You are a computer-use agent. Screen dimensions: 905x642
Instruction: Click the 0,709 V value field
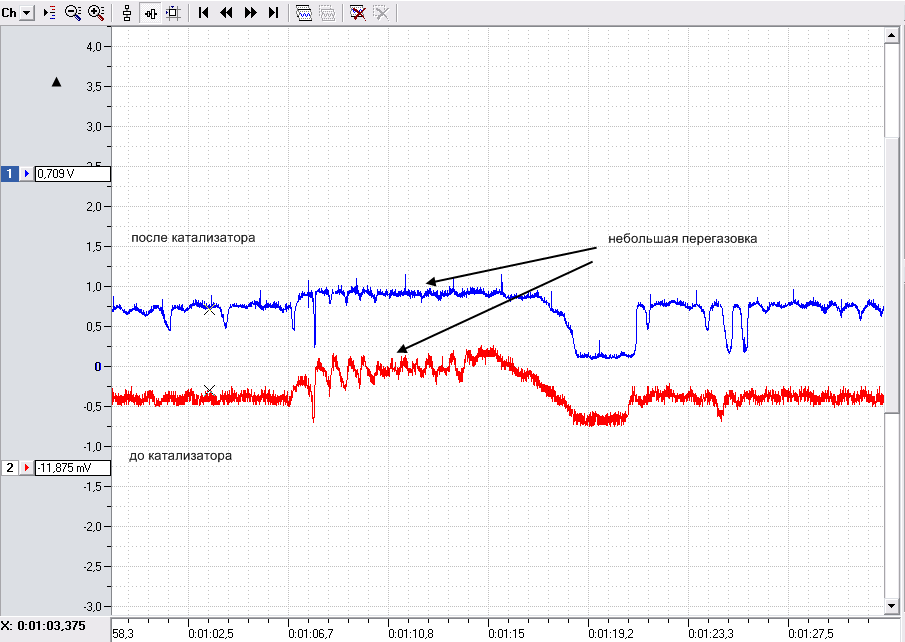(73, 174)
